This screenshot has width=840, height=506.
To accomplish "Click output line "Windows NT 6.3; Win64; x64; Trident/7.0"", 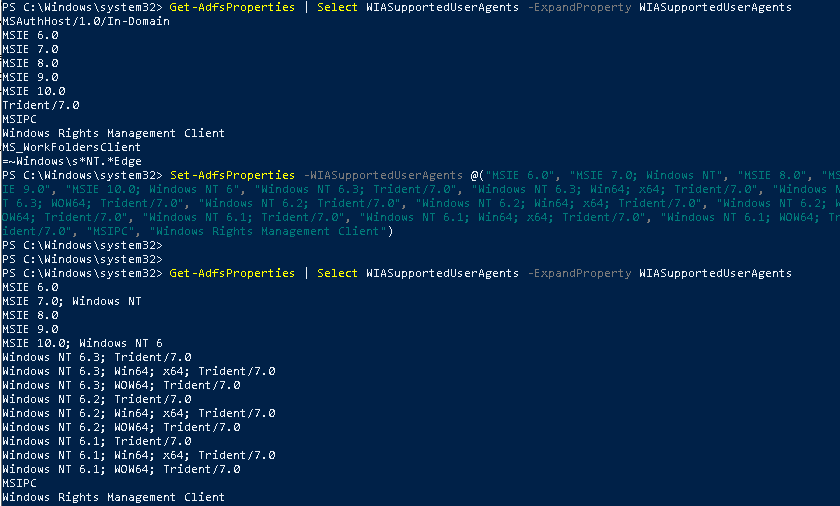I will click(x=138, y=371).
